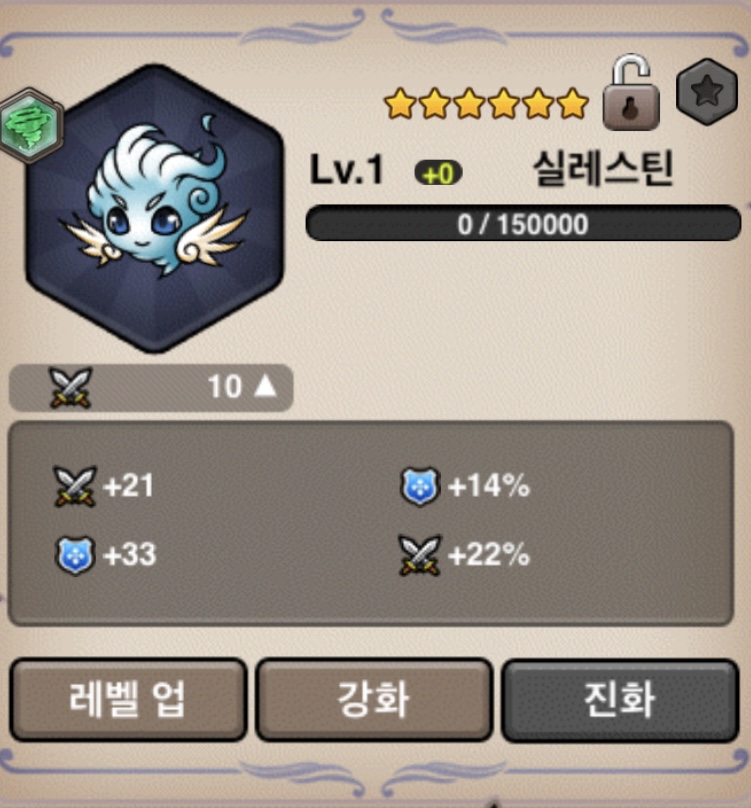Click the 실레스틴 name text
Screen dimensions: 751x808
603,169
